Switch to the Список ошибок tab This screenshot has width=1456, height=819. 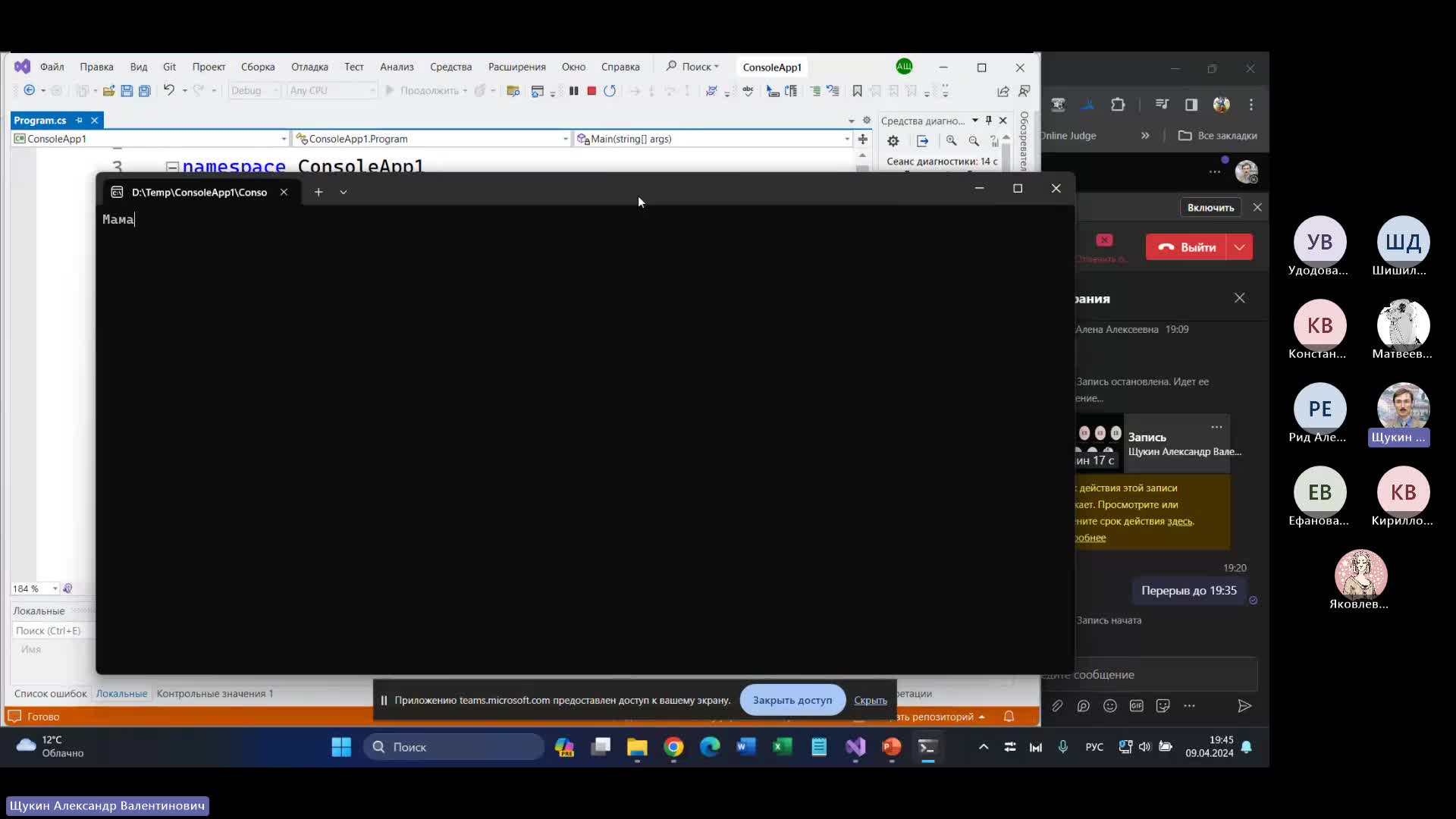pos(51,694)
